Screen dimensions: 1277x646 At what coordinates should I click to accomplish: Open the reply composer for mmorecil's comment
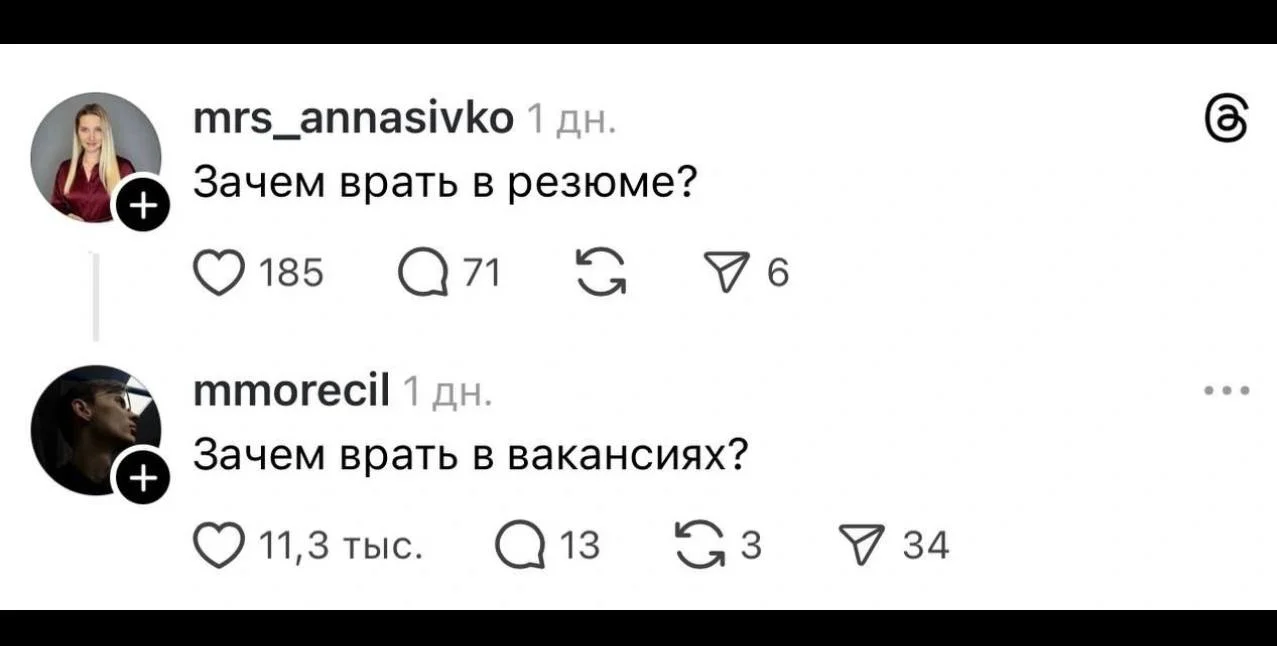pyautogui.click(x=521, y=544)
